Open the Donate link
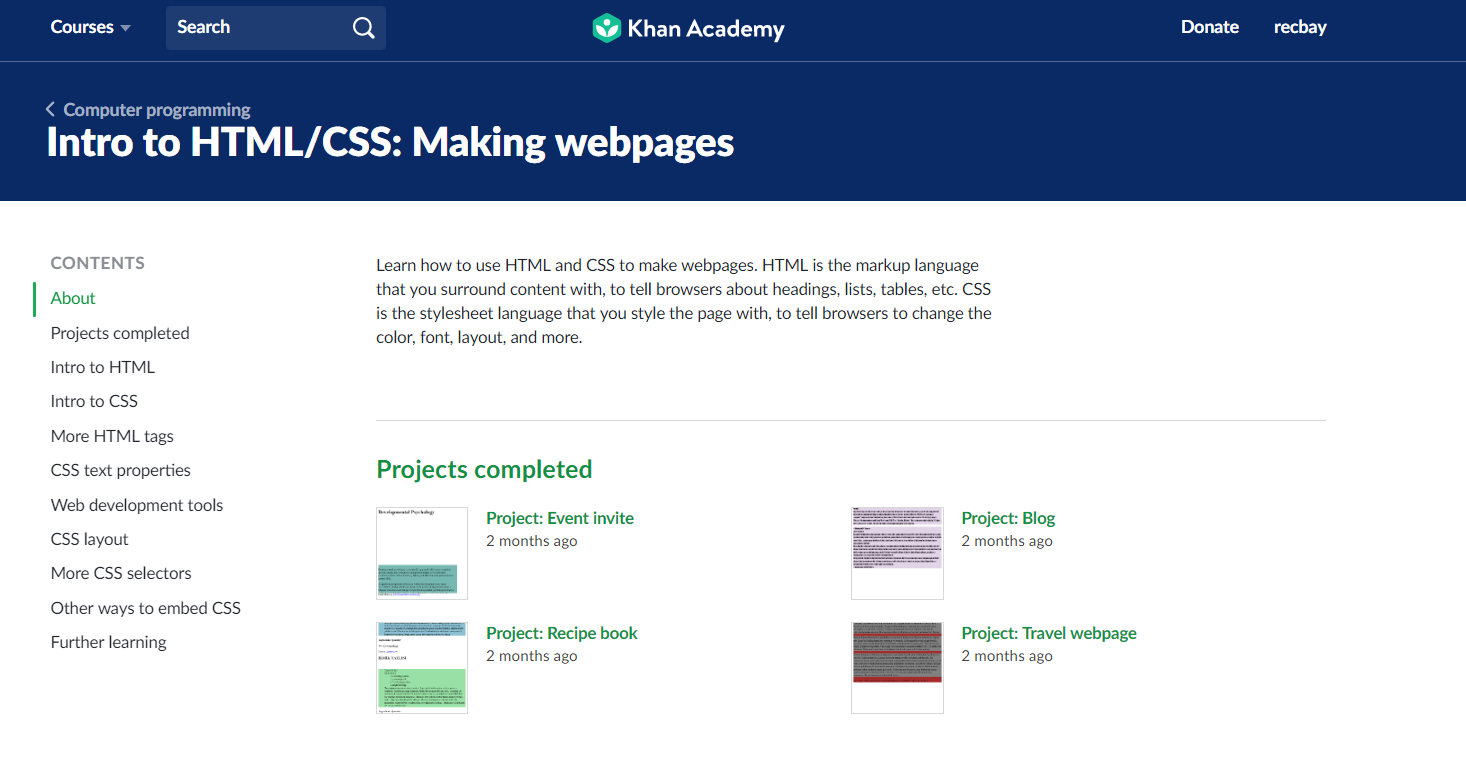Image resolution: width=1466 pixels, height=780 pixels. point(1210,27)
